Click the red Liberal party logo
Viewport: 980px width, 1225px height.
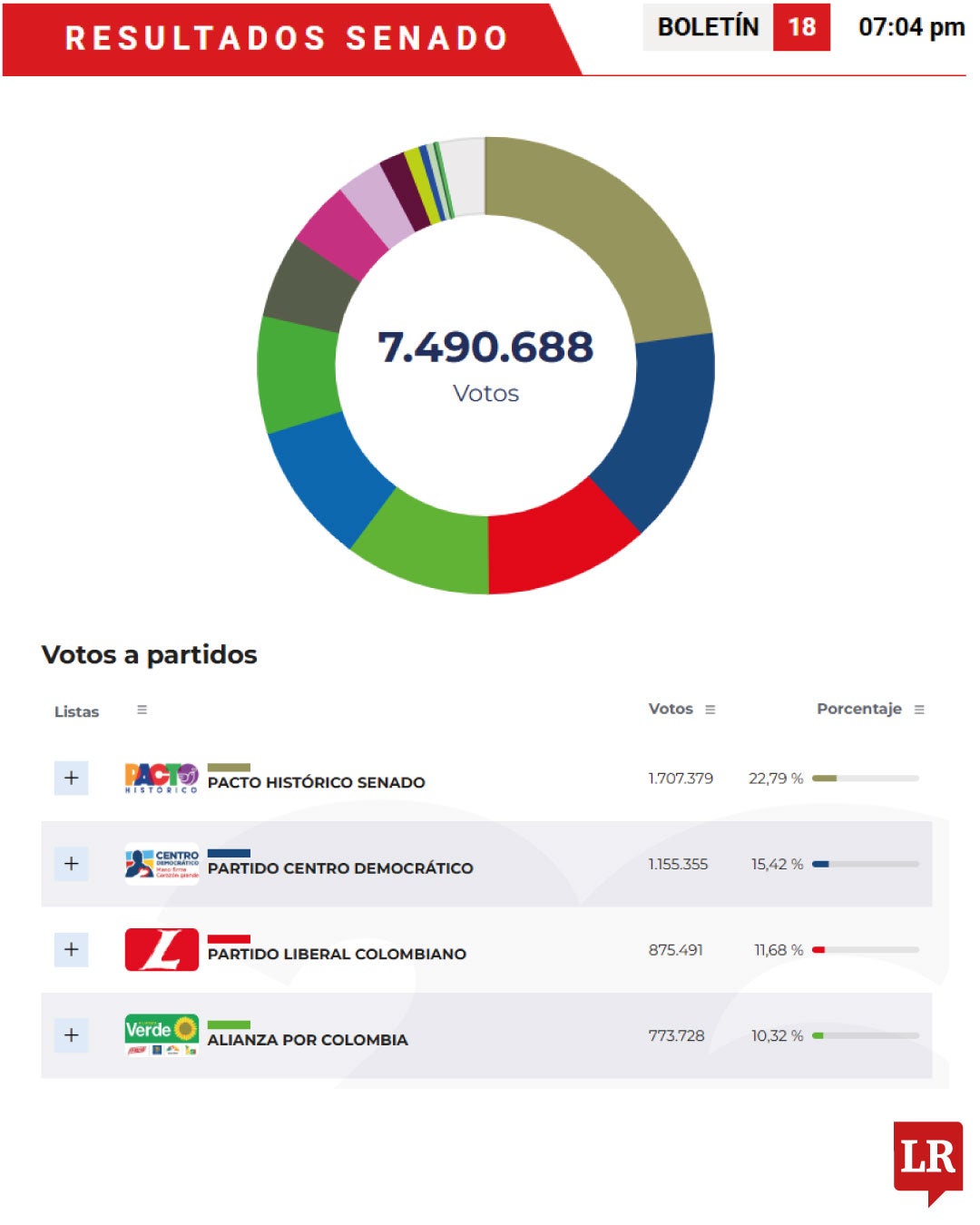tap(161, 949)
